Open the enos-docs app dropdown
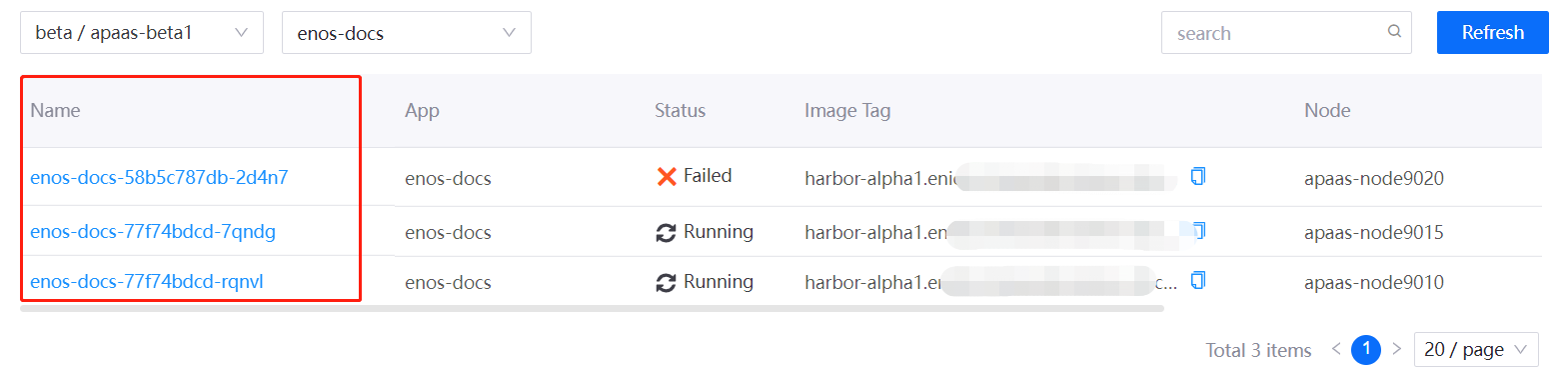The height and width of the screenshot is (383, 1568). (407, 33)
